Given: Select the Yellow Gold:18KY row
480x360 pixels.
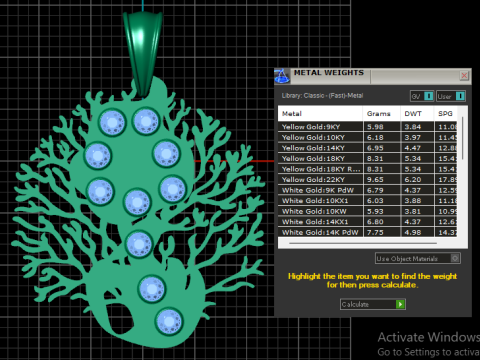Looking at the screenshot, I should [368, 159].
